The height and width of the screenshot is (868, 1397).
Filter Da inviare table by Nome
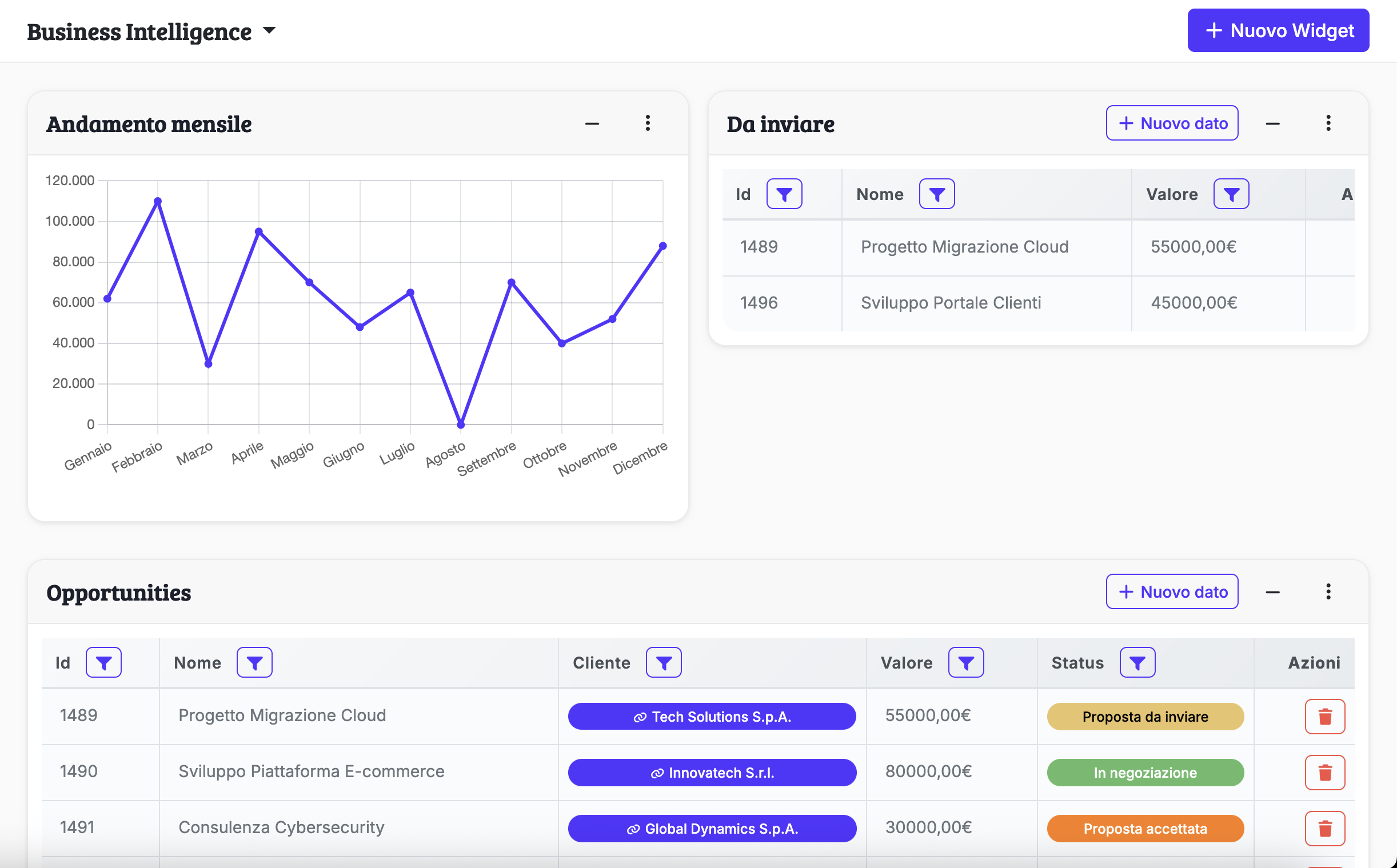click(936, 194)
